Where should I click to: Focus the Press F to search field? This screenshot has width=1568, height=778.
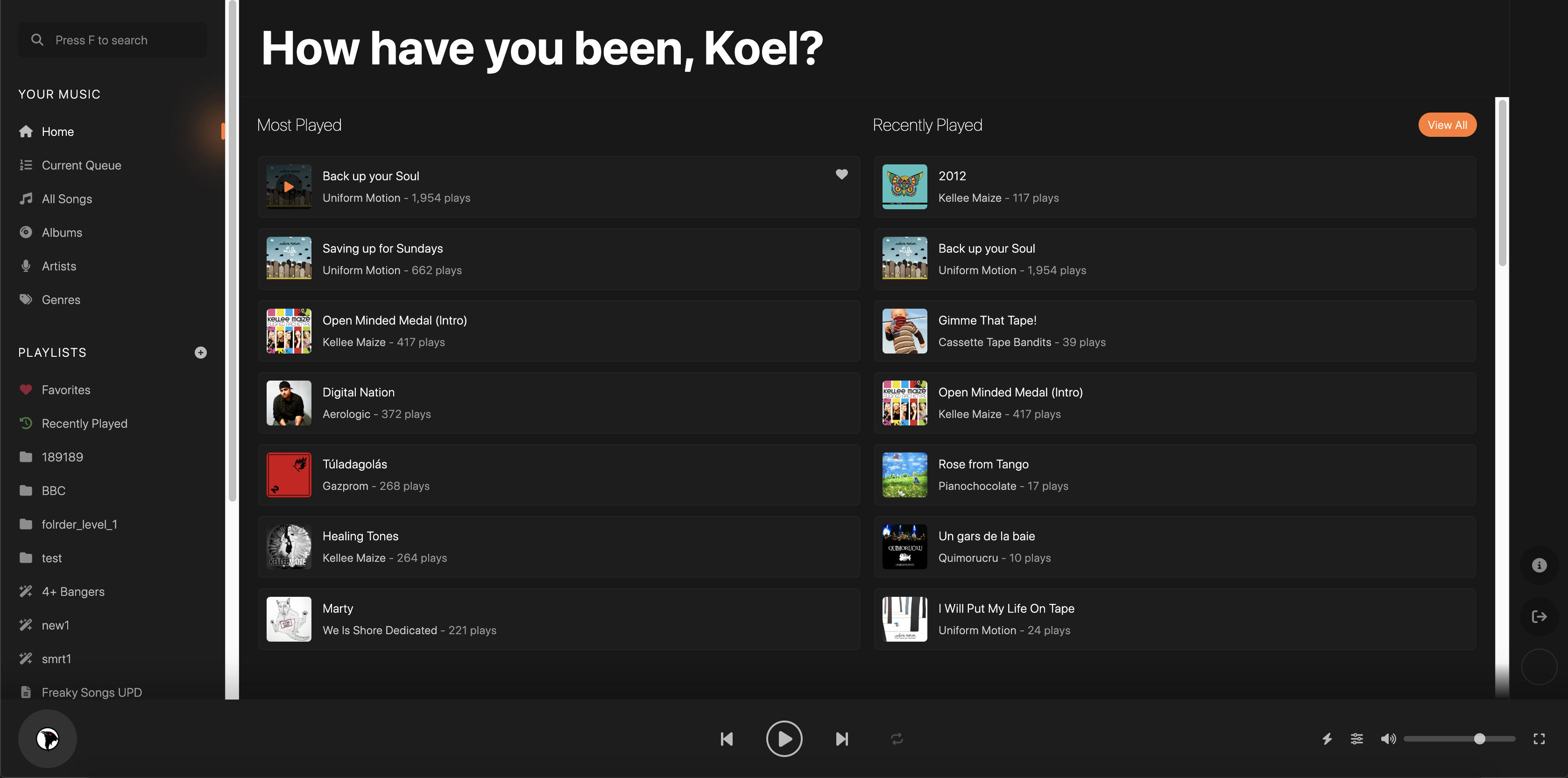click(x=113, y=40)
